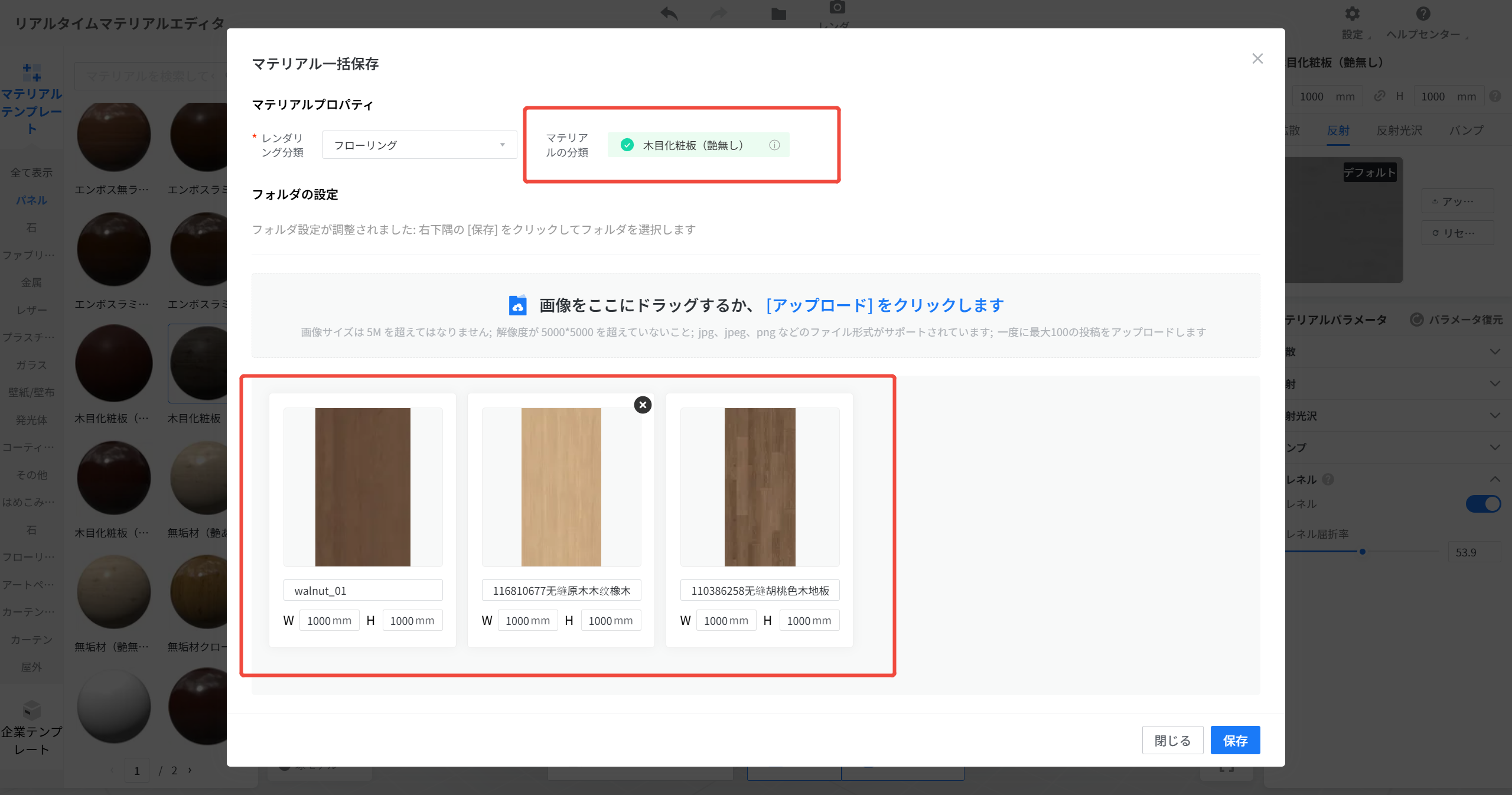Switch to the 反射光沢 tab

(1399, 131)
